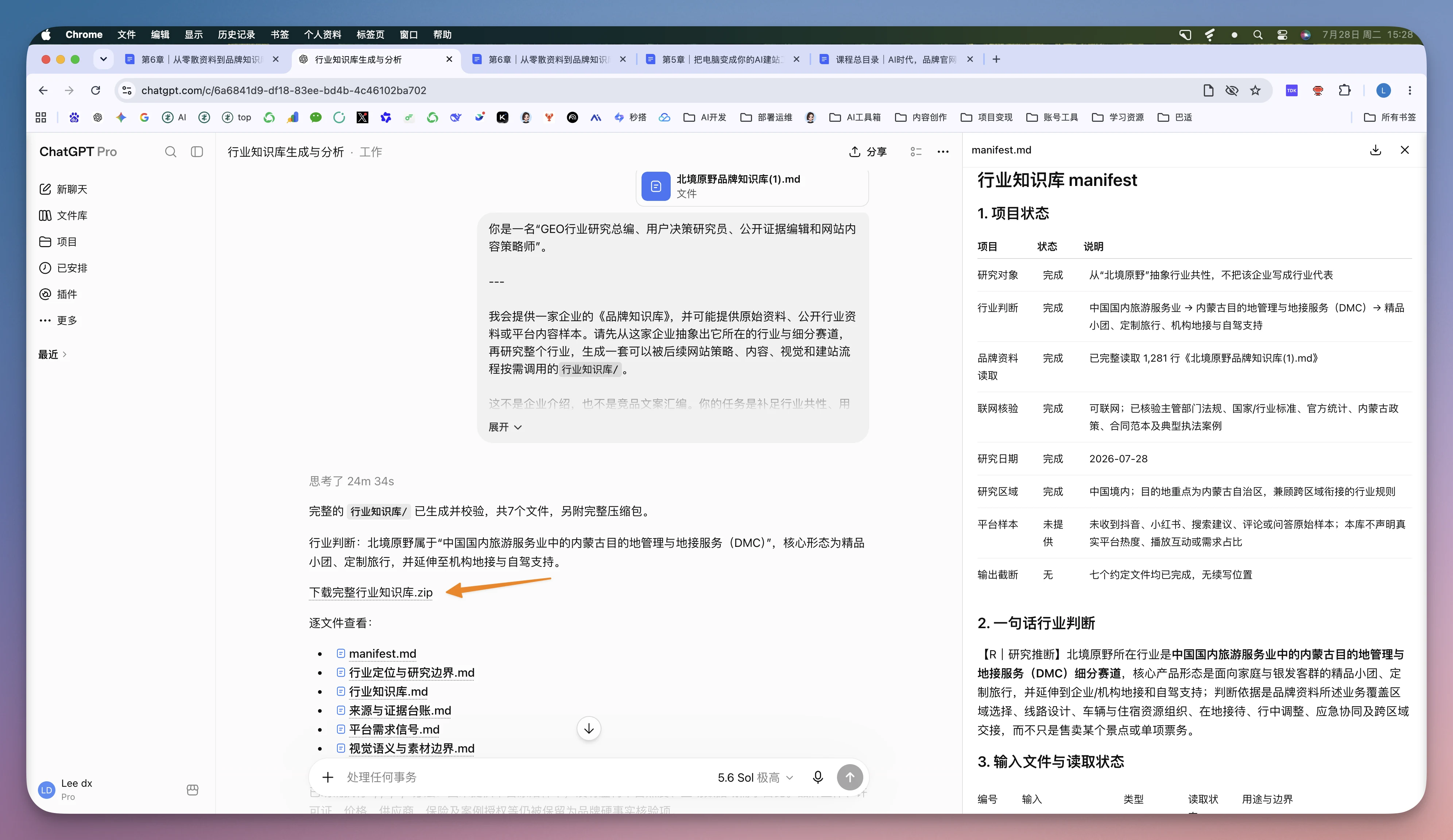The height and width of the screenshot is (840, 1453).
Task: Open the tab search dropdown arrow
Action: pyautogui.click(x=103, y=59)
